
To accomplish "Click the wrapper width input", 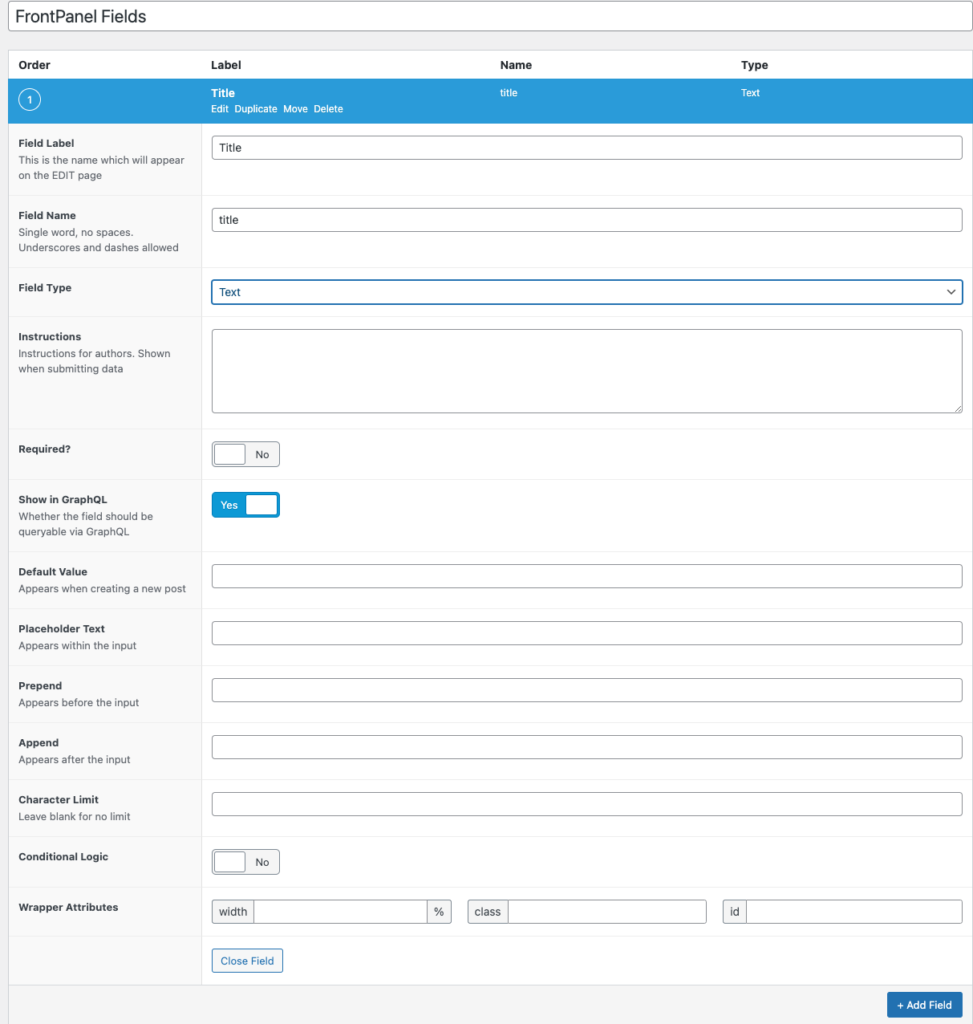I will point(340,912).
